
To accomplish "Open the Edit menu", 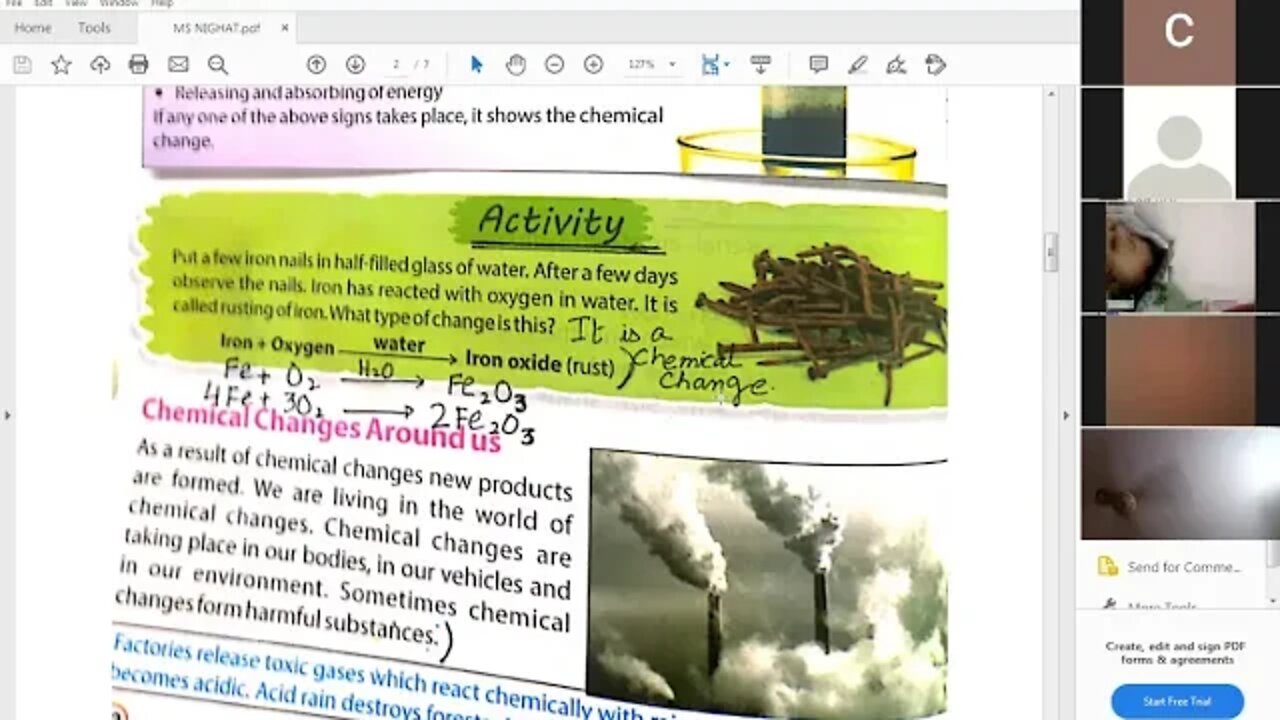I will [43, 4].
